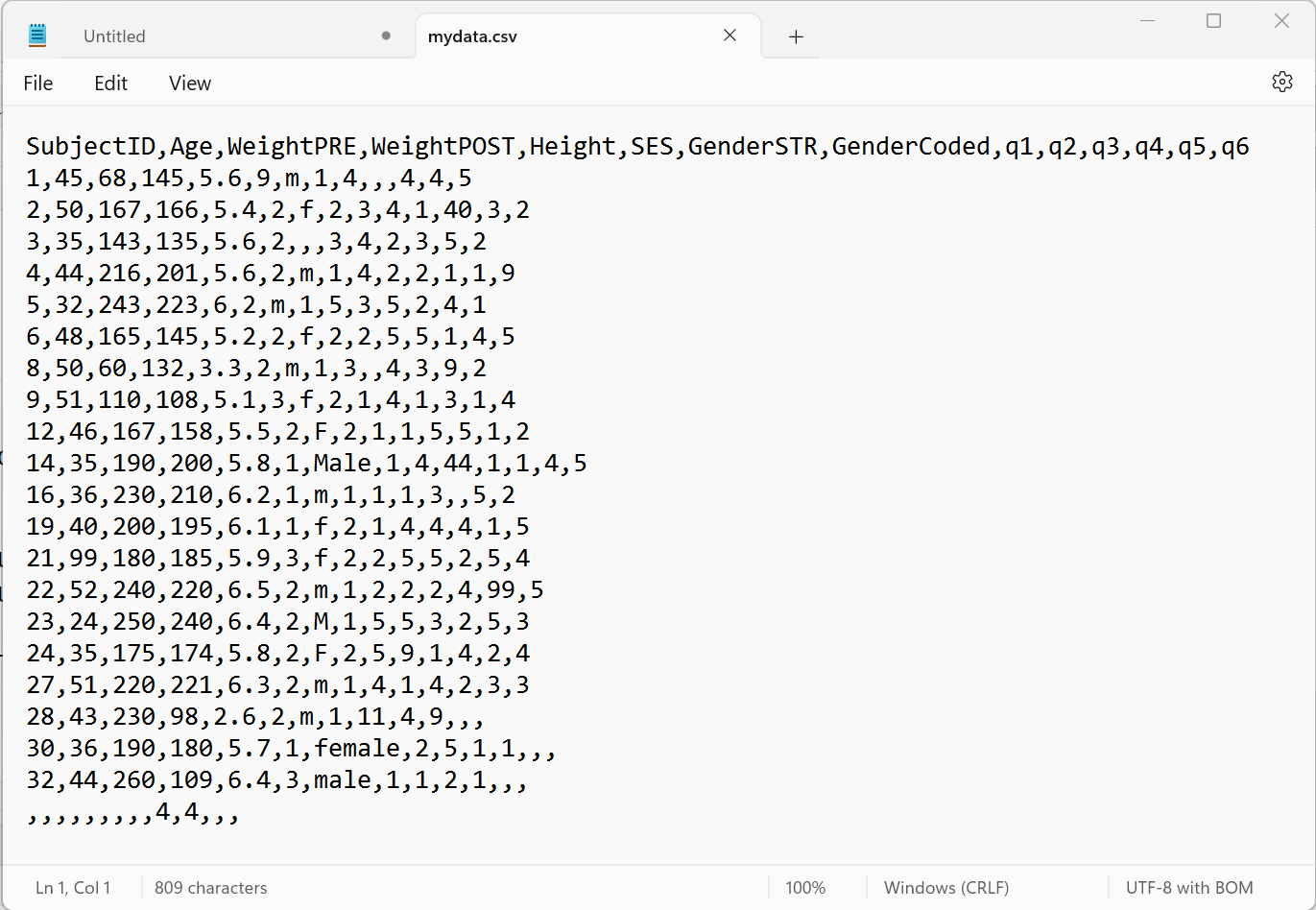Click the row containing female, 30,36,190,180
This screenshot has width=1316, height=910.
(x=292, y=749)
